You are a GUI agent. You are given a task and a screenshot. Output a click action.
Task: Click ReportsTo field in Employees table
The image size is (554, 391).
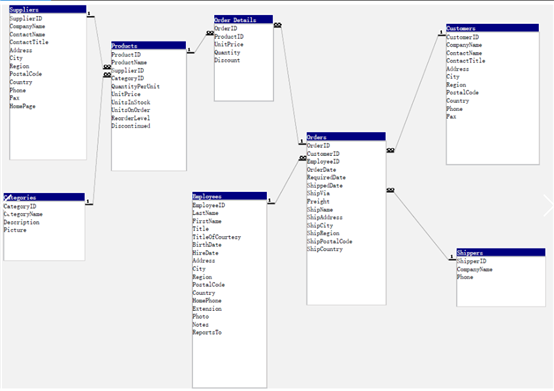[207, 332]
